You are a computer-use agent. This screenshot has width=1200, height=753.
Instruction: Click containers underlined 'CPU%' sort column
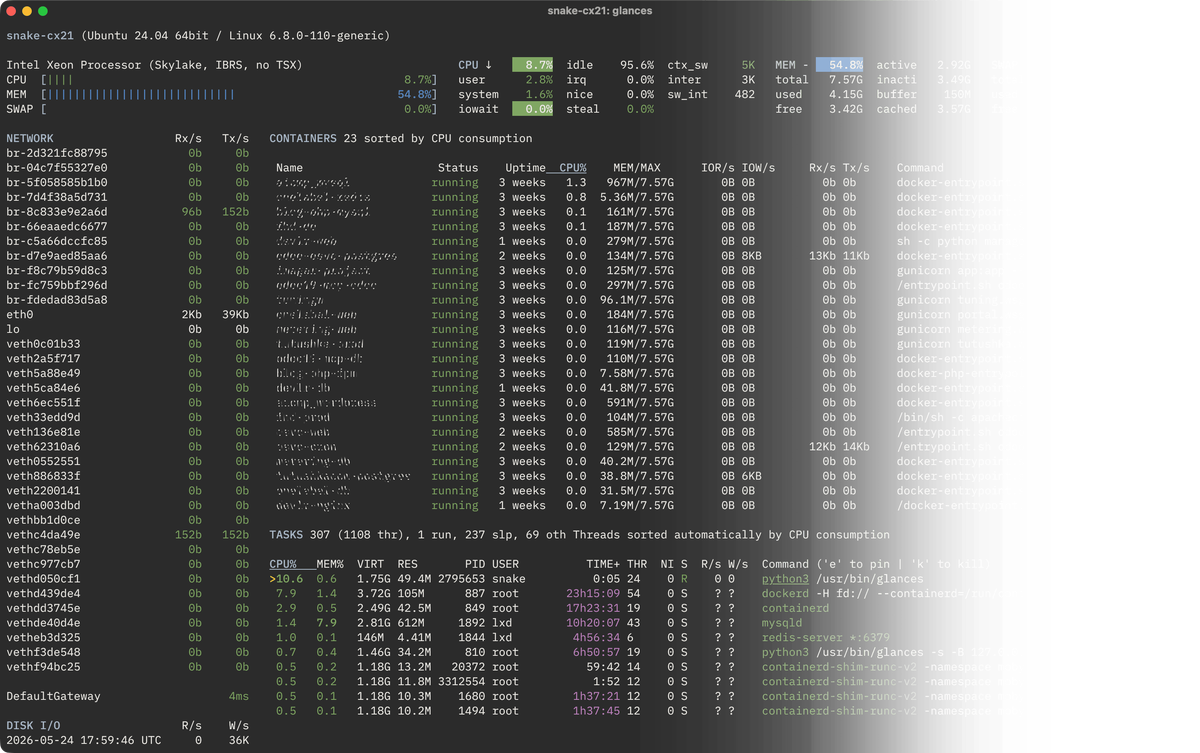click(573, 168)
